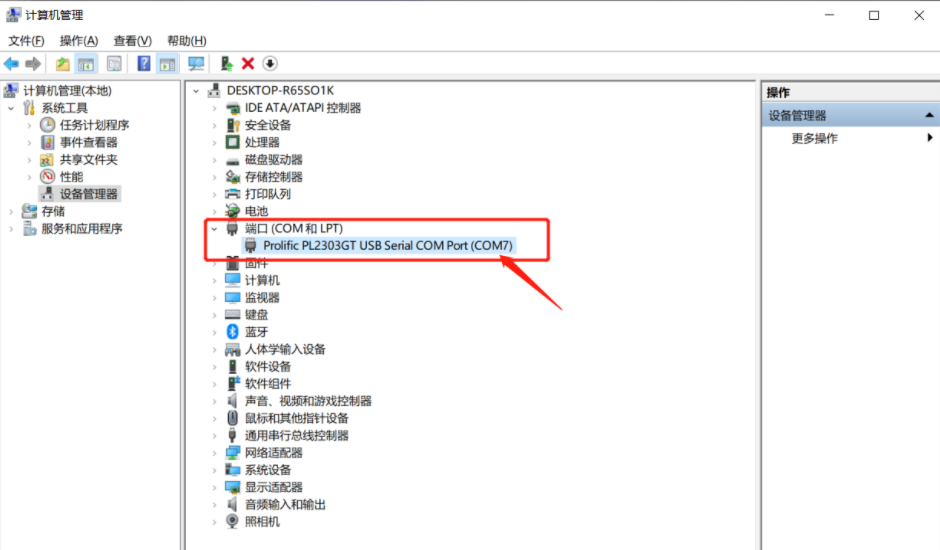Screen dimensions: 940x550
Task: Select the 软件设备 row
Action: pyautogui.click(x=267, y=366)
